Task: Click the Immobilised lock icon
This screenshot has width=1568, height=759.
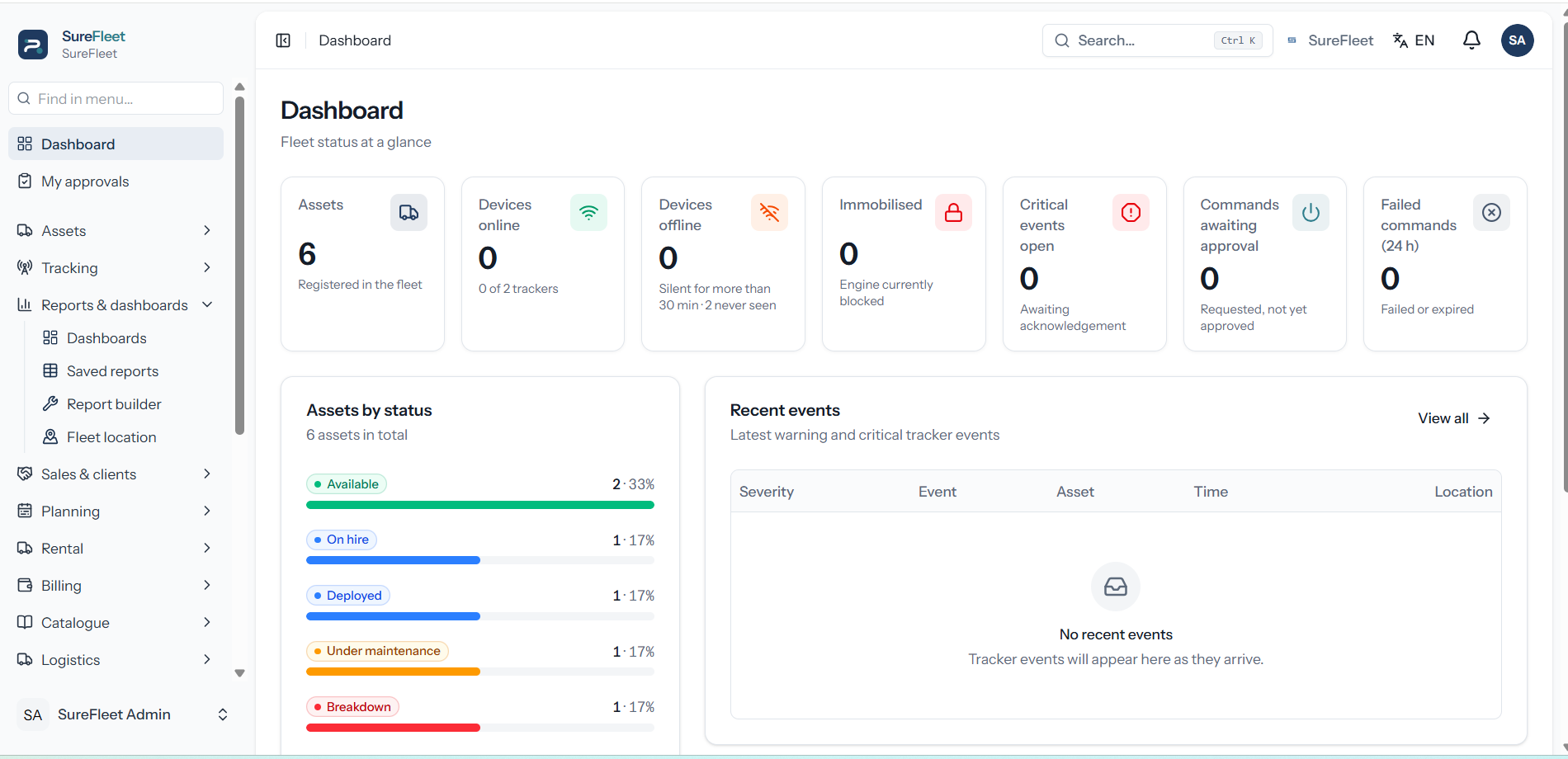Action: tap(953, 213)
